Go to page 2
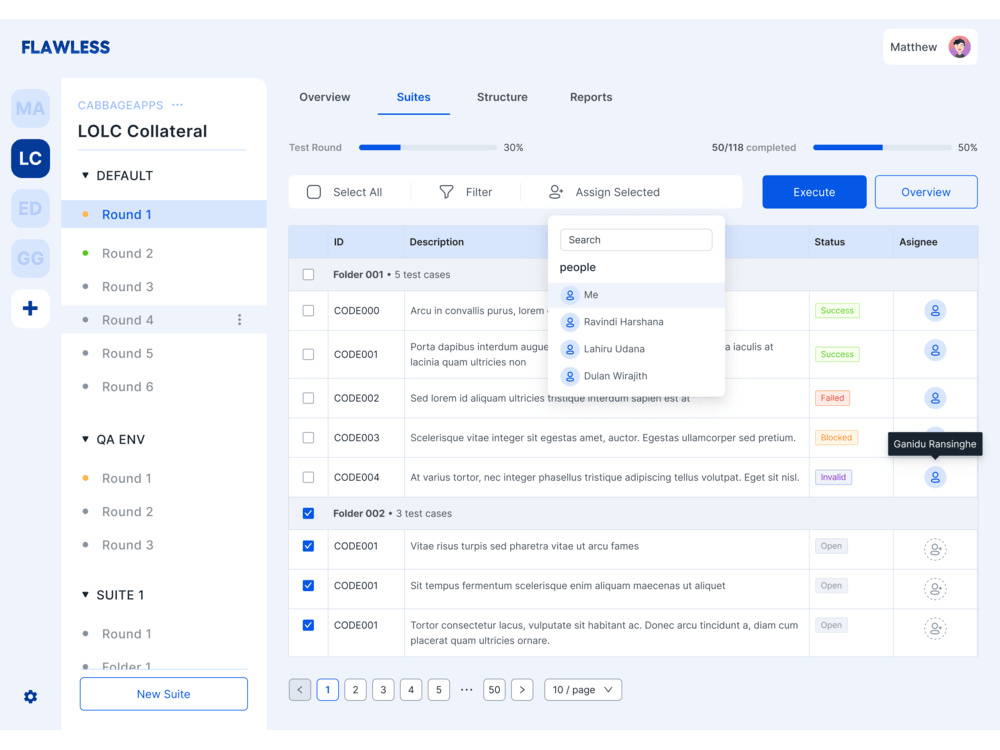The width and height of the screenshot is (1000, 750). pos(355,689)
